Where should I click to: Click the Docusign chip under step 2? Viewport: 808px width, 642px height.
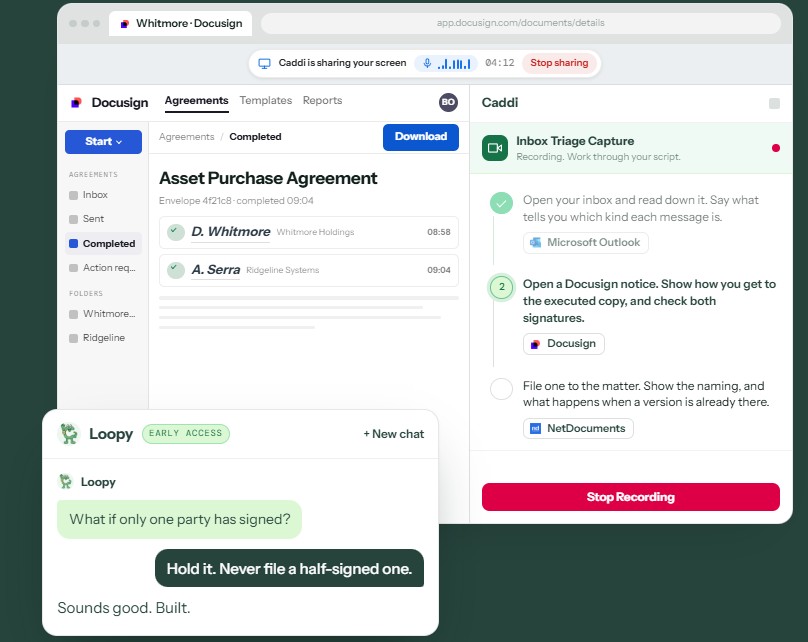(x=564, y=344)
